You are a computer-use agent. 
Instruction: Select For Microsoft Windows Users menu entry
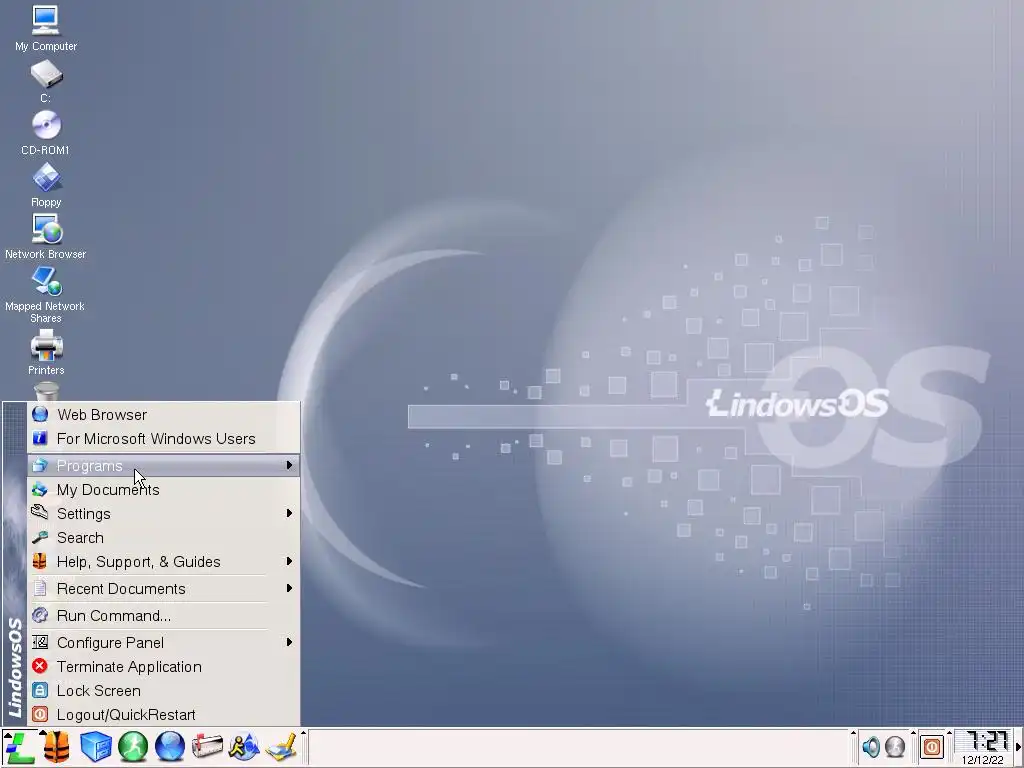coord(164,439)
